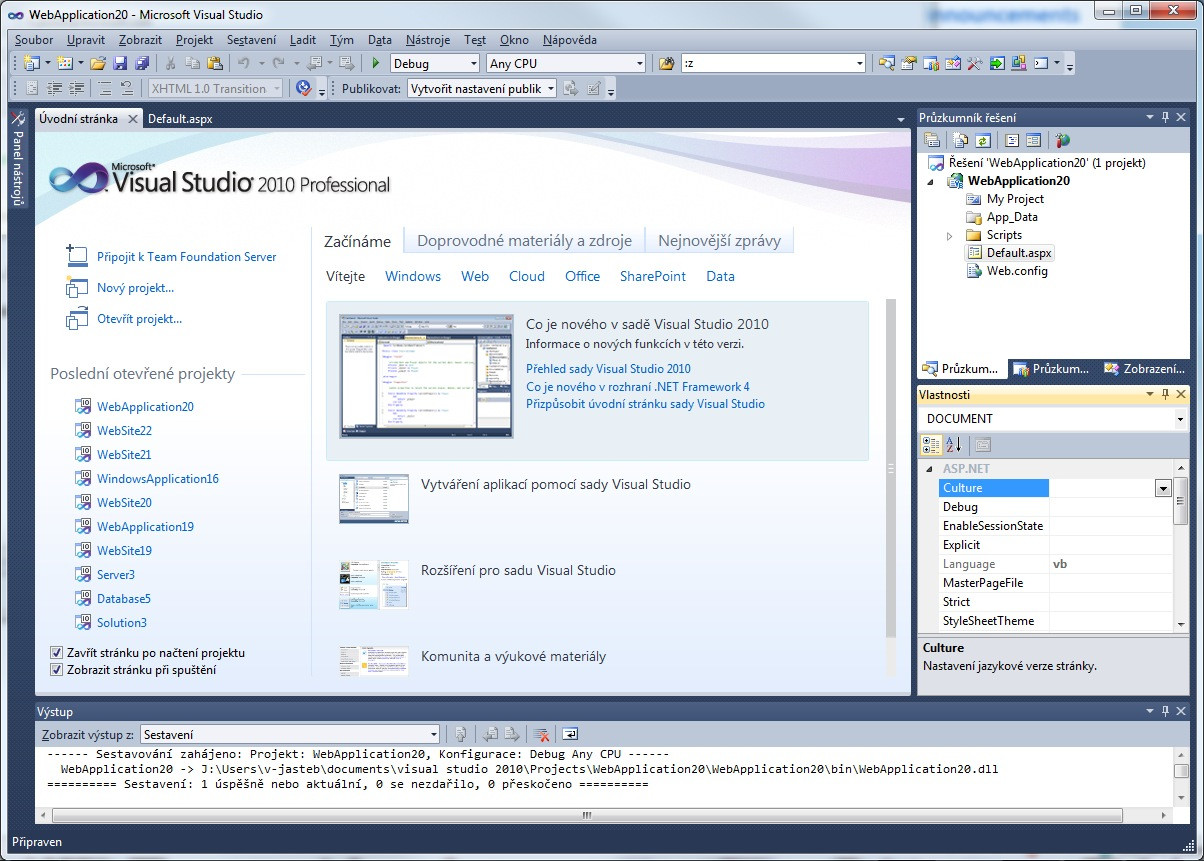
Task: Click the Save All toolbar icon
Action: click(x=141, y=63)
